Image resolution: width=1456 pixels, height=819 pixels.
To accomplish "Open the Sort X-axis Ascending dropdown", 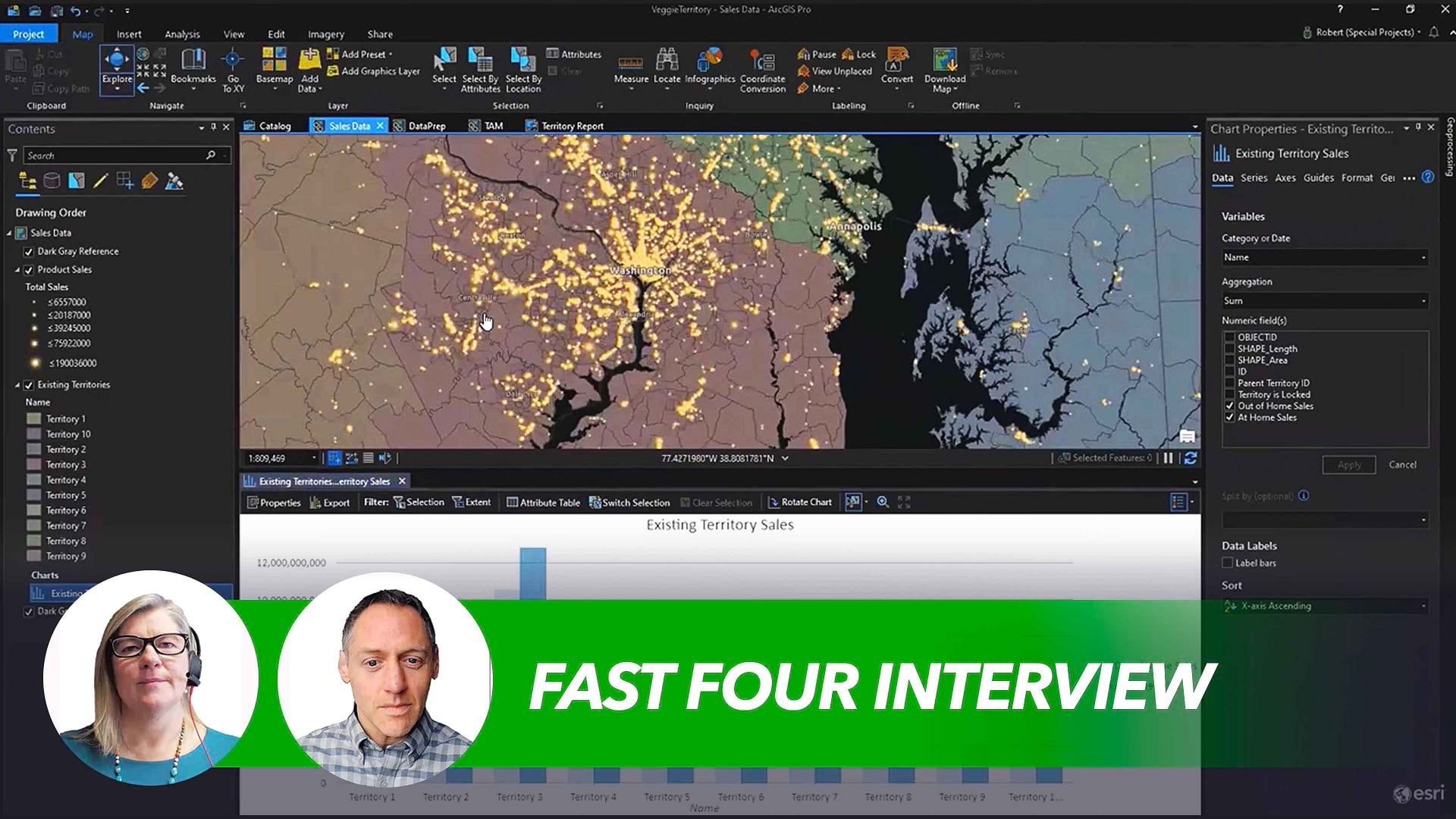I will 1325,606.
